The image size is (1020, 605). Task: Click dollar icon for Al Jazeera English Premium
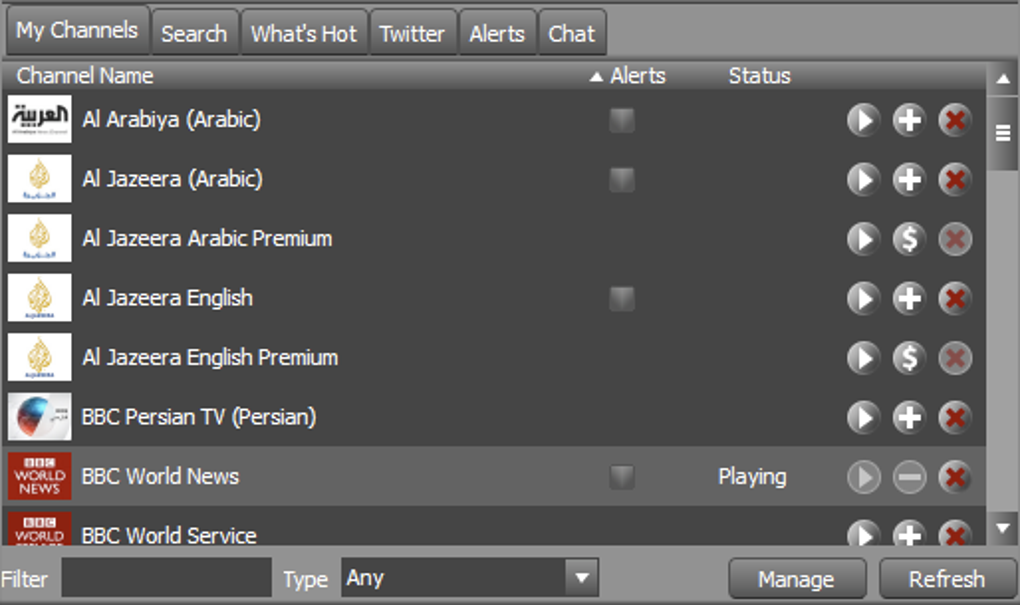[x=909, y=358]
